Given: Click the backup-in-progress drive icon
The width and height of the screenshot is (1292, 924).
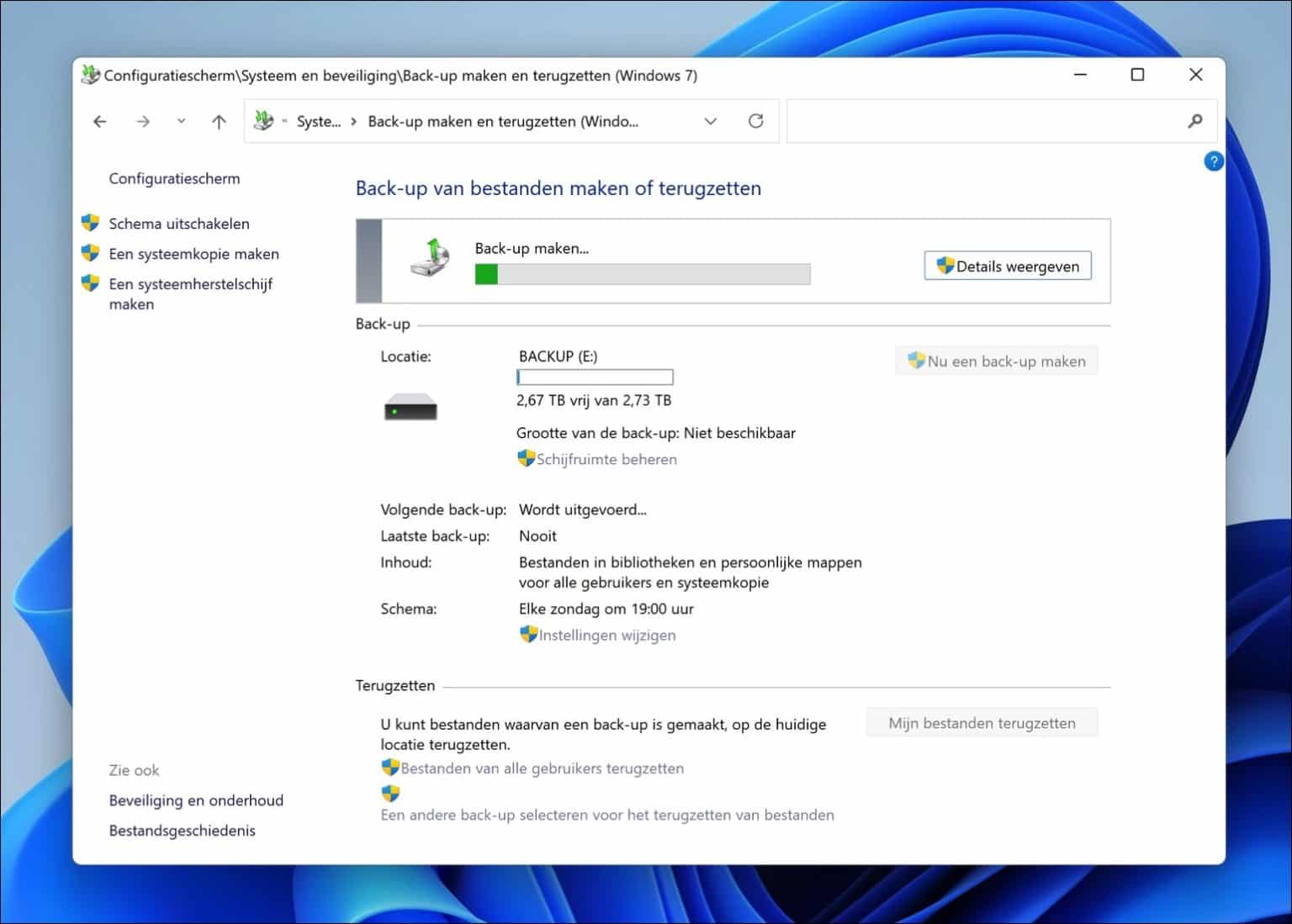Looking at the screenshot, I should pyautogui.click(x=428, y=261).
